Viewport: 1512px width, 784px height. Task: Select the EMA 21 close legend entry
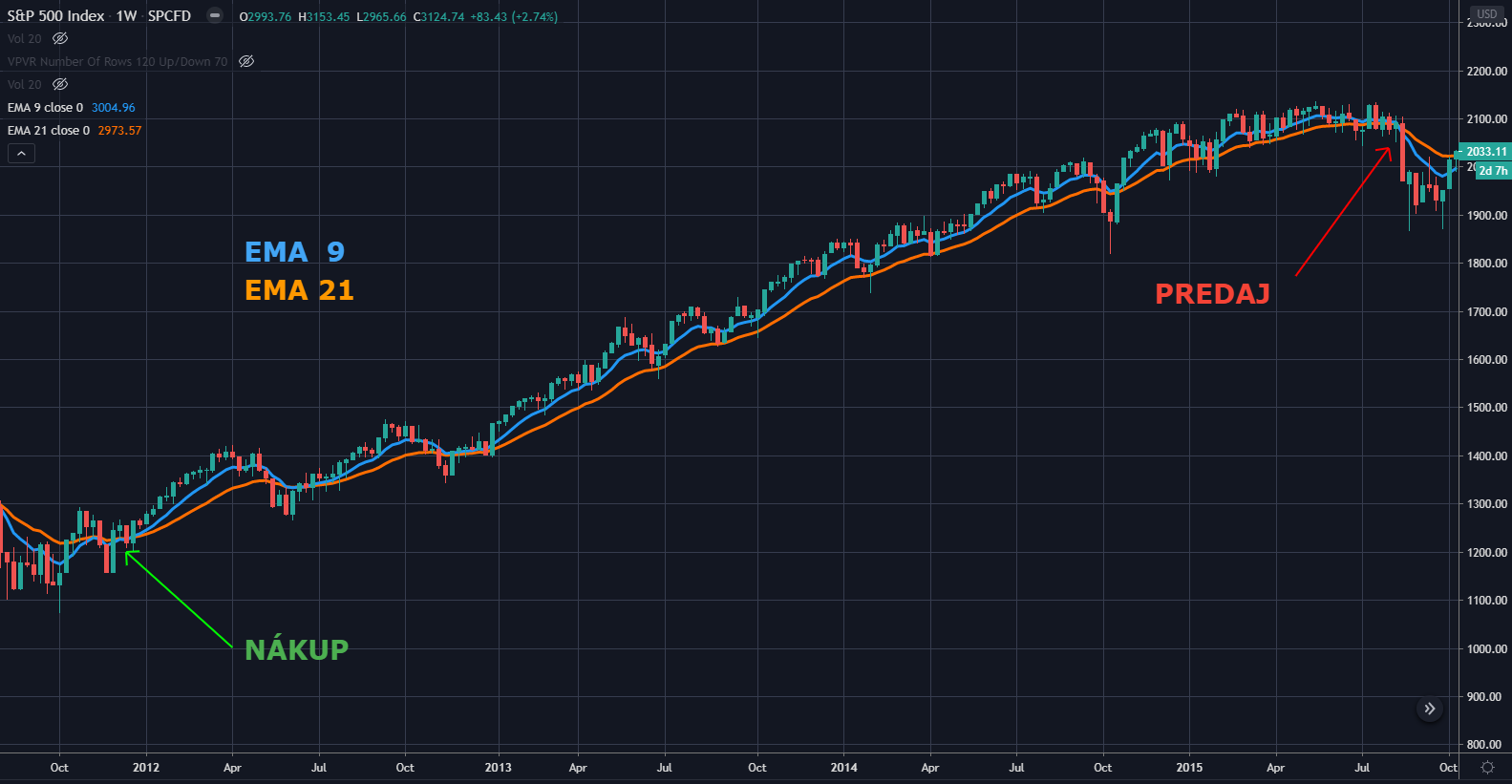(x=49, y=131)
